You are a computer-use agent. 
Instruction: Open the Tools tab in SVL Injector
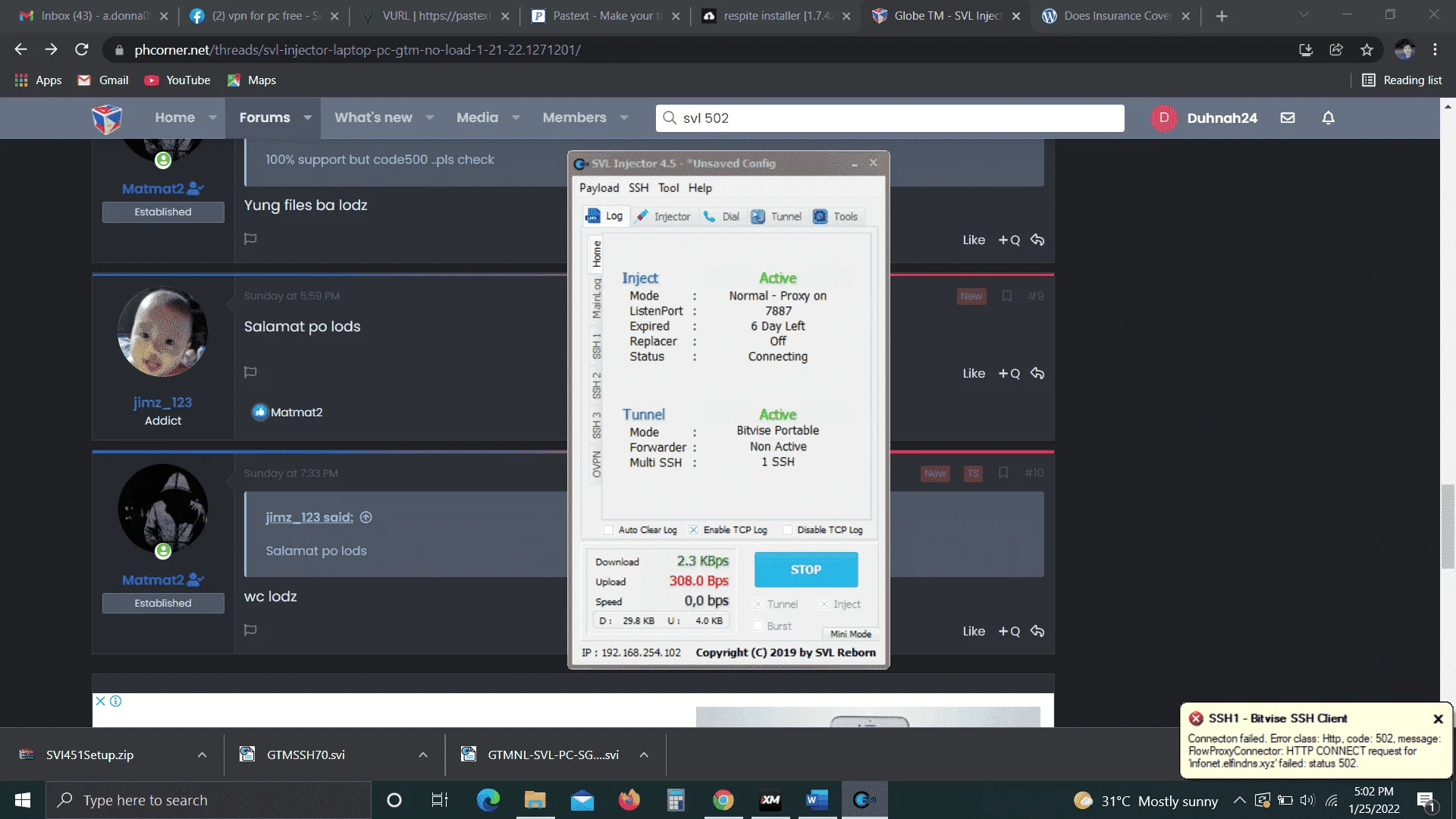pos(836,216)
